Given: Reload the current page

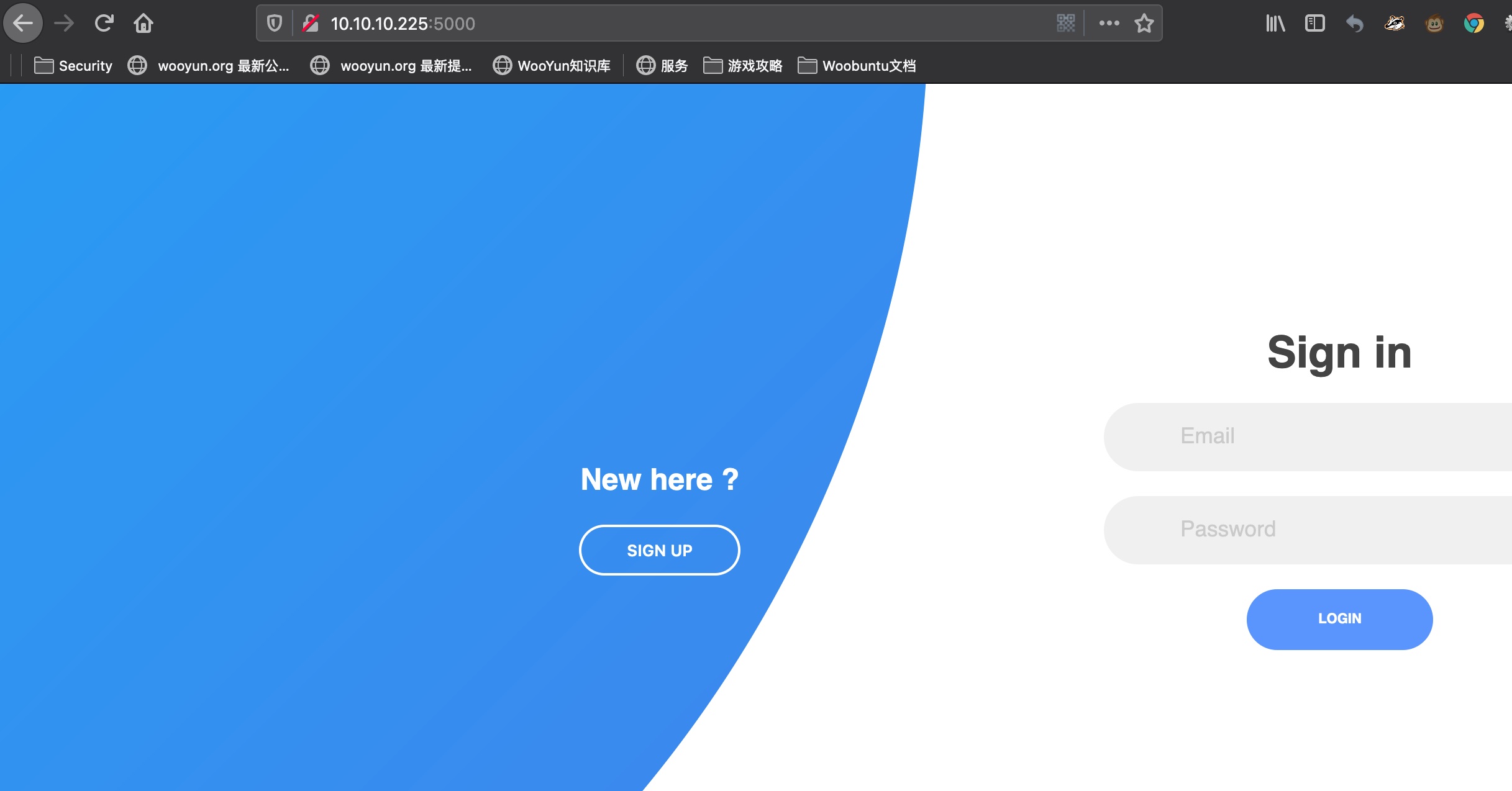Looking at the screenshot, I should pyautogui.click(x=104, y=24).
